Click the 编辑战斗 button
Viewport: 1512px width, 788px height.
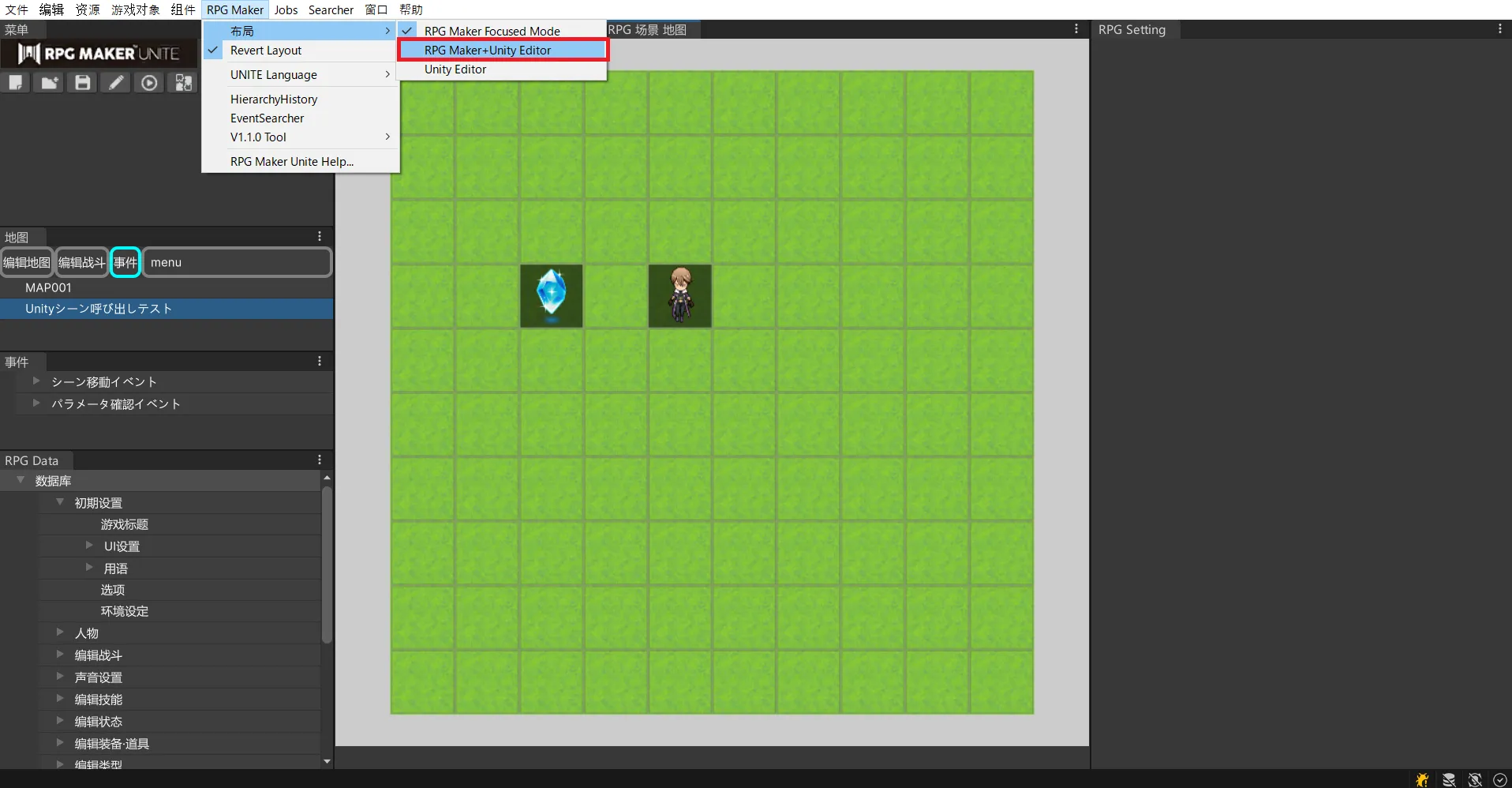pyautogui.click(x=81, y=262)
